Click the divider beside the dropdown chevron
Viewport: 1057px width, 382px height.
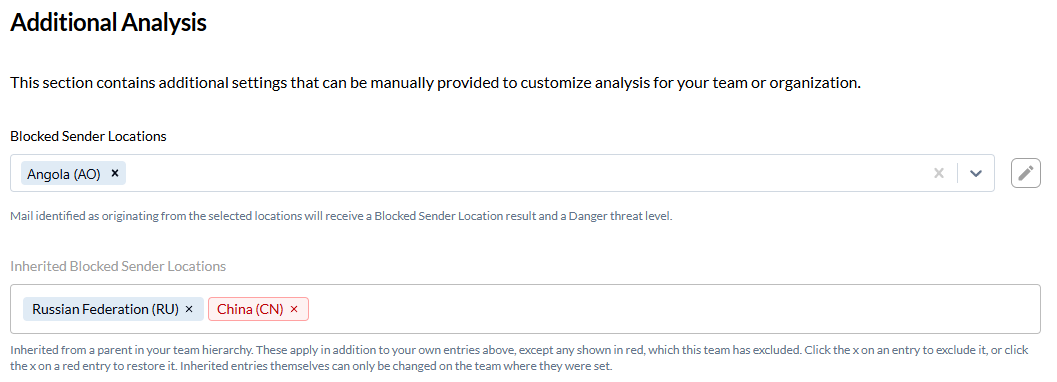pyautogui.click(x=957, y=173)
